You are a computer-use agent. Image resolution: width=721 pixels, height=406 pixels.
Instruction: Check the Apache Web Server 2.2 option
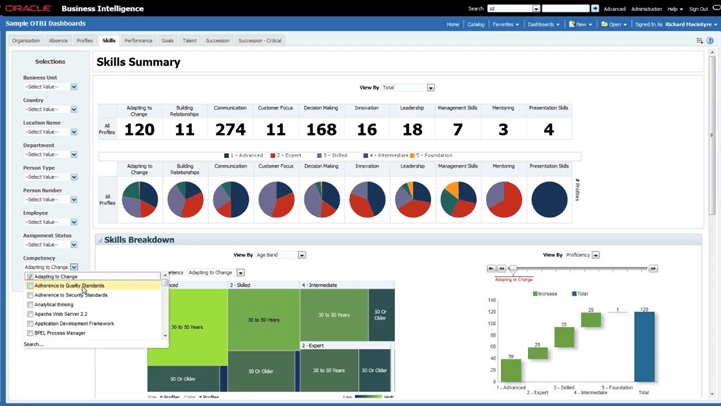30,314
